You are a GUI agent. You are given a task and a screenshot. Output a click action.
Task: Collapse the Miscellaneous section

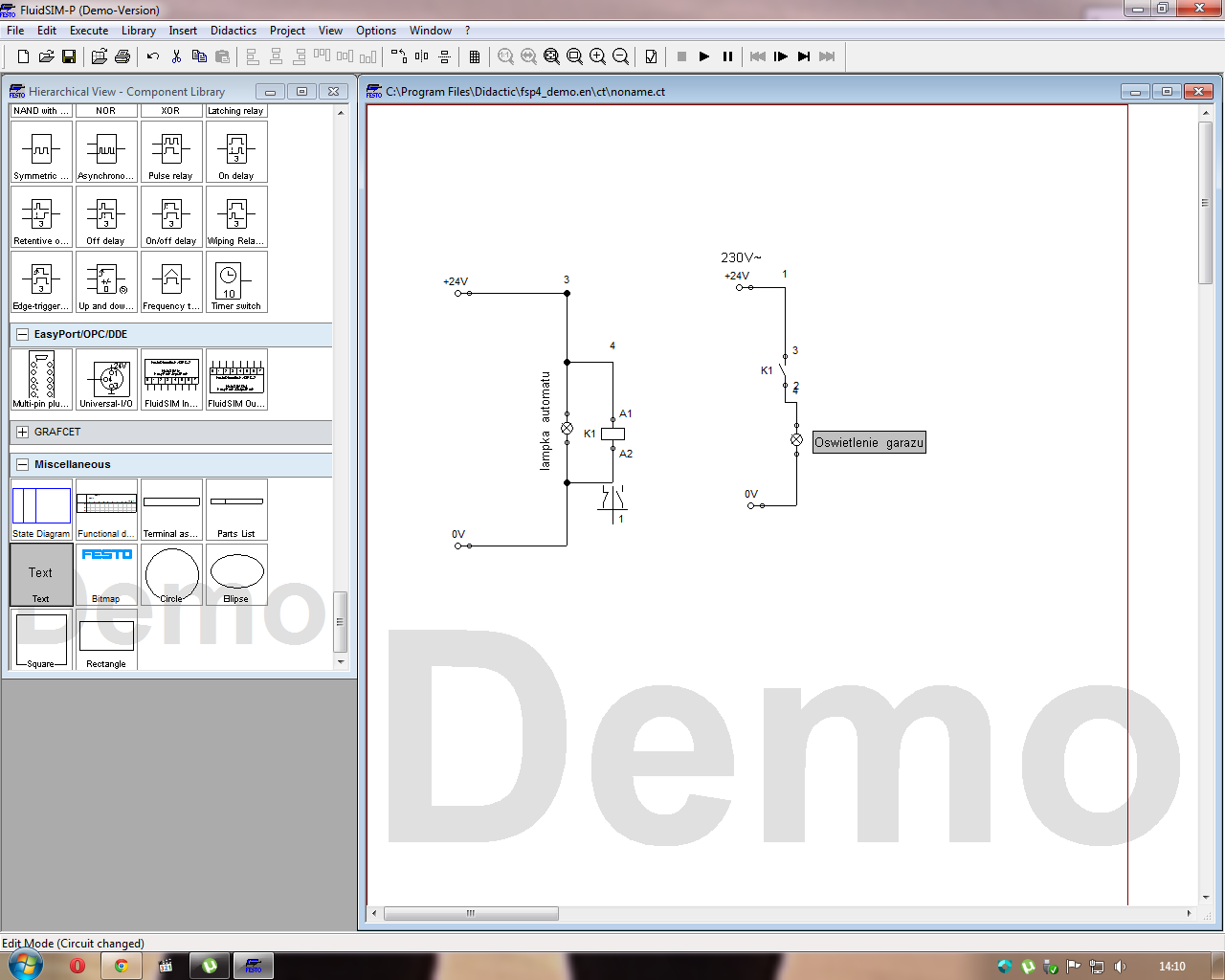coord(22,465)
